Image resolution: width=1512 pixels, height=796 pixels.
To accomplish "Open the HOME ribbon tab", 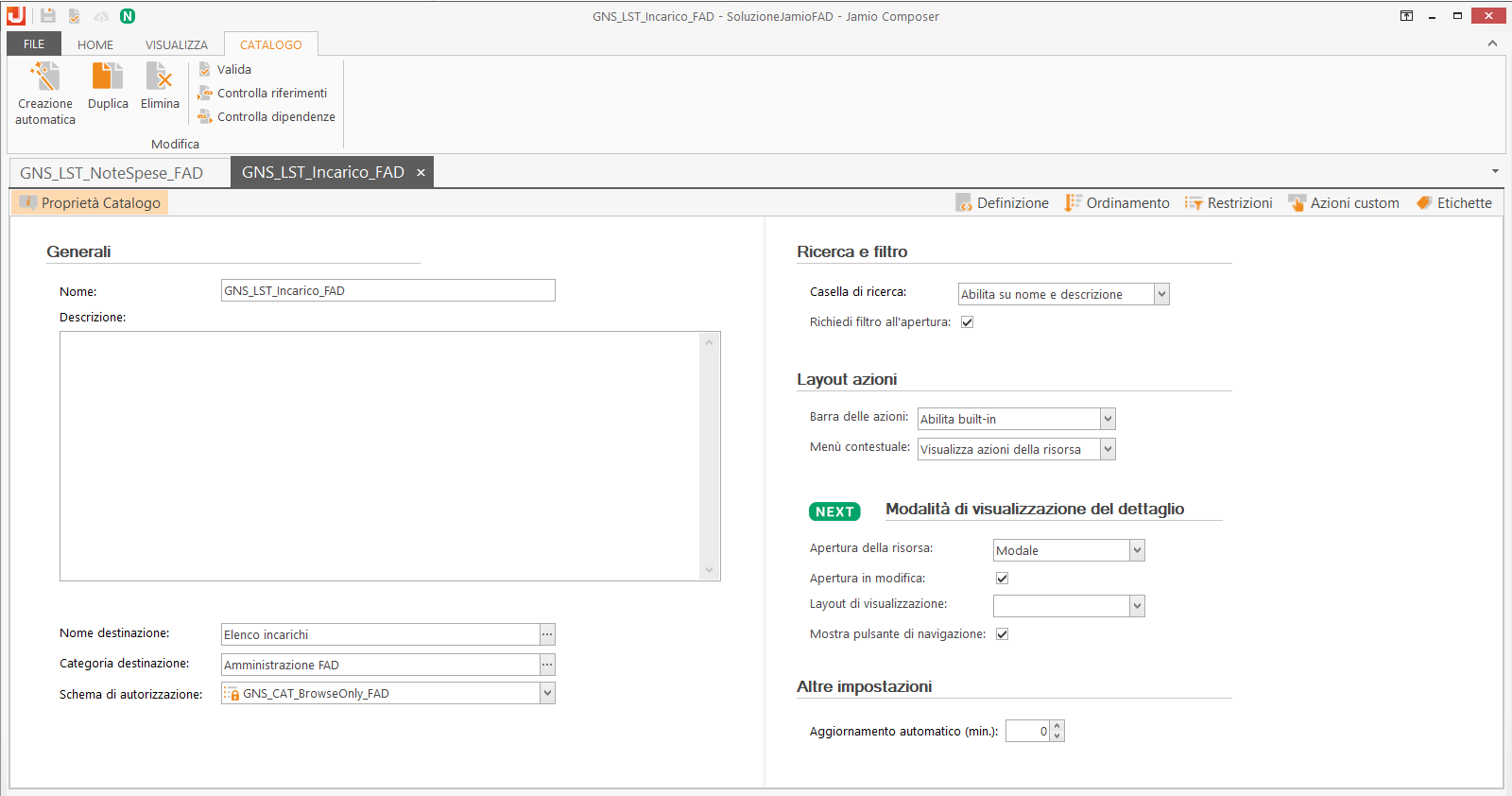I will 95,44.
